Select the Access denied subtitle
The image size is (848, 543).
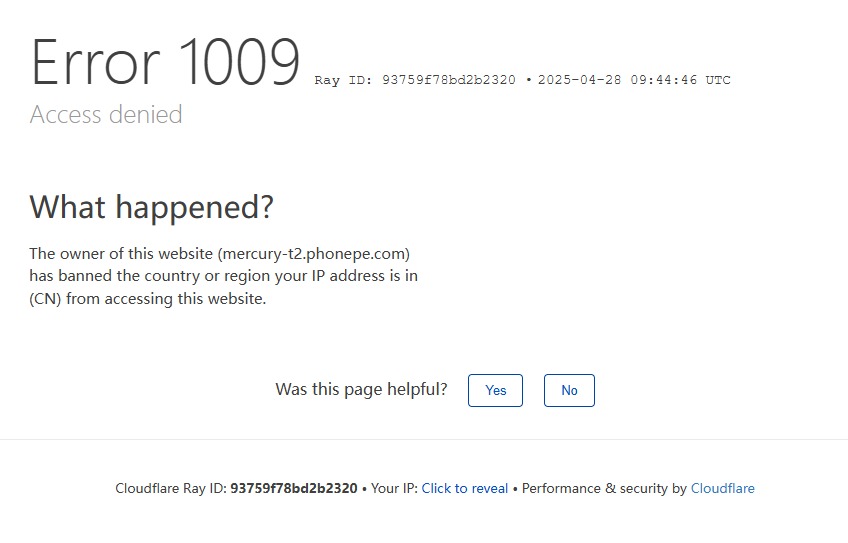tap(106, 115)
